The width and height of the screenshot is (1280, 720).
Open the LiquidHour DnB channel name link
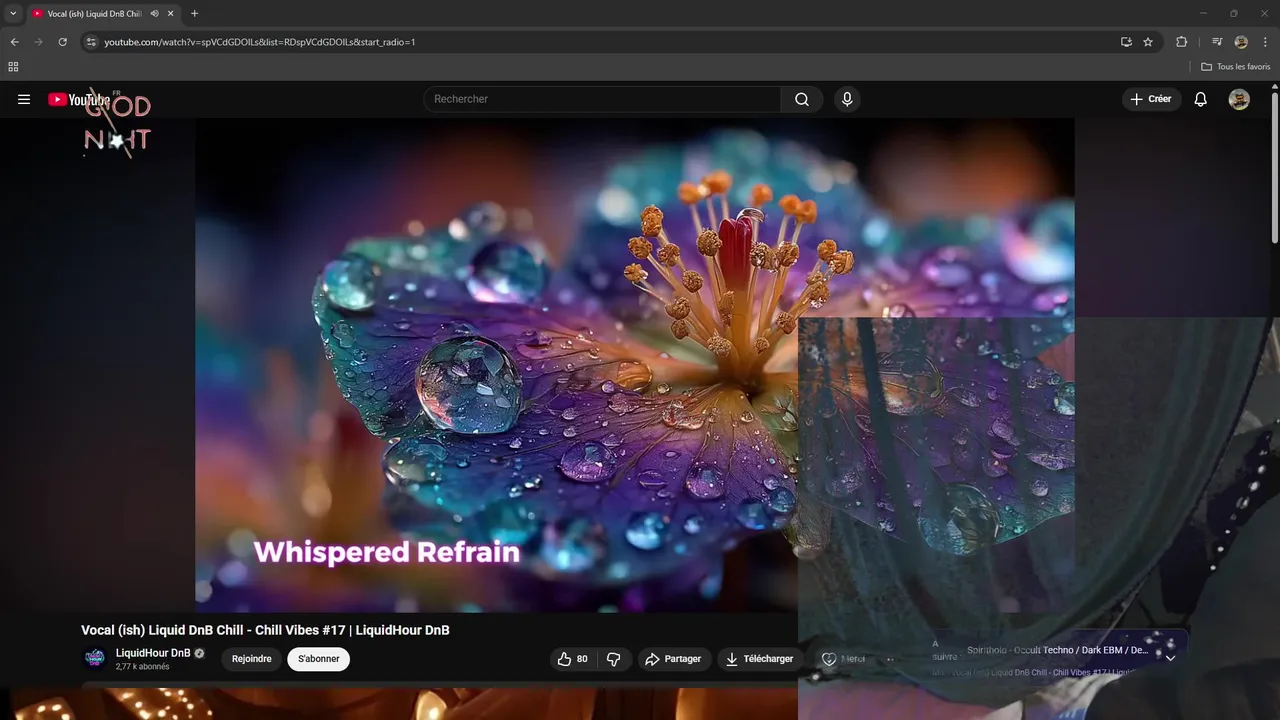pyautogui.click(x=153, y=653)
